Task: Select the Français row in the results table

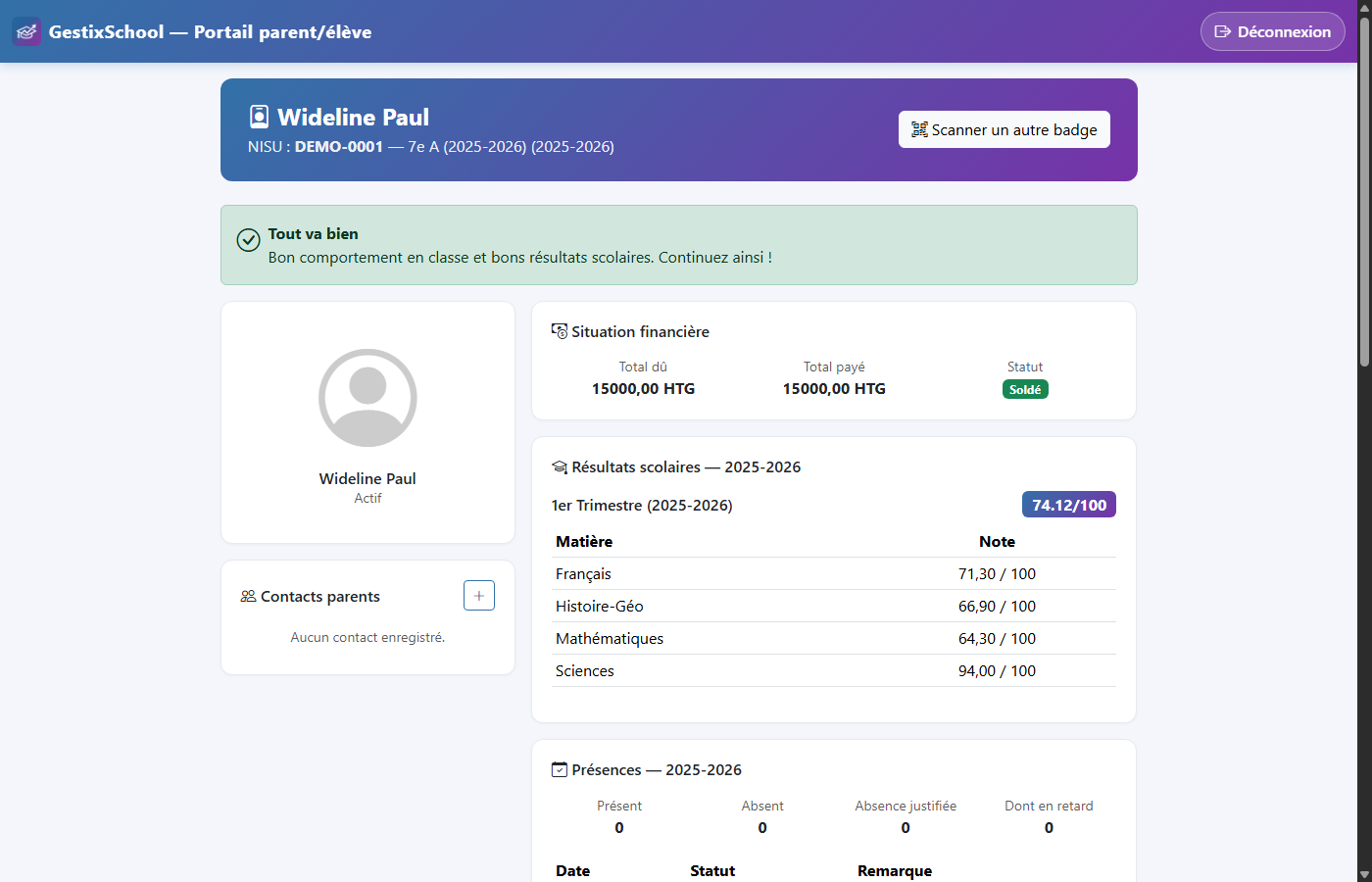Action: pyautogui.click(x=834, y=574)
